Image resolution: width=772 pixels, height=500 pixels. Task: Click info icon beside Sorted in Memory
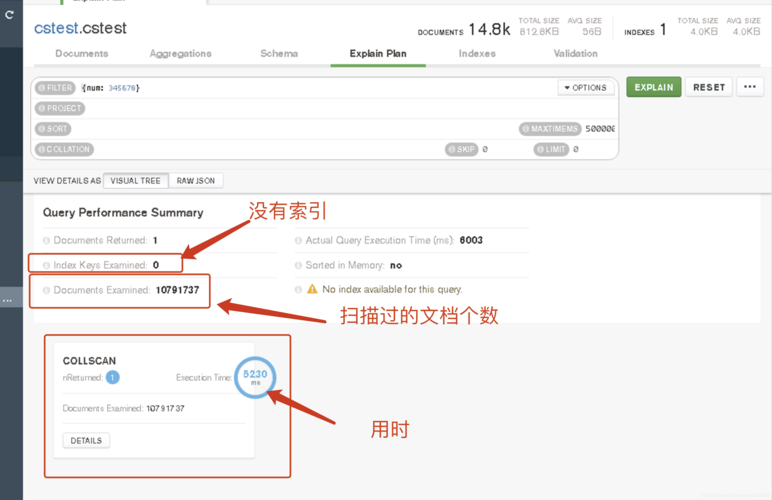[298, 266]
